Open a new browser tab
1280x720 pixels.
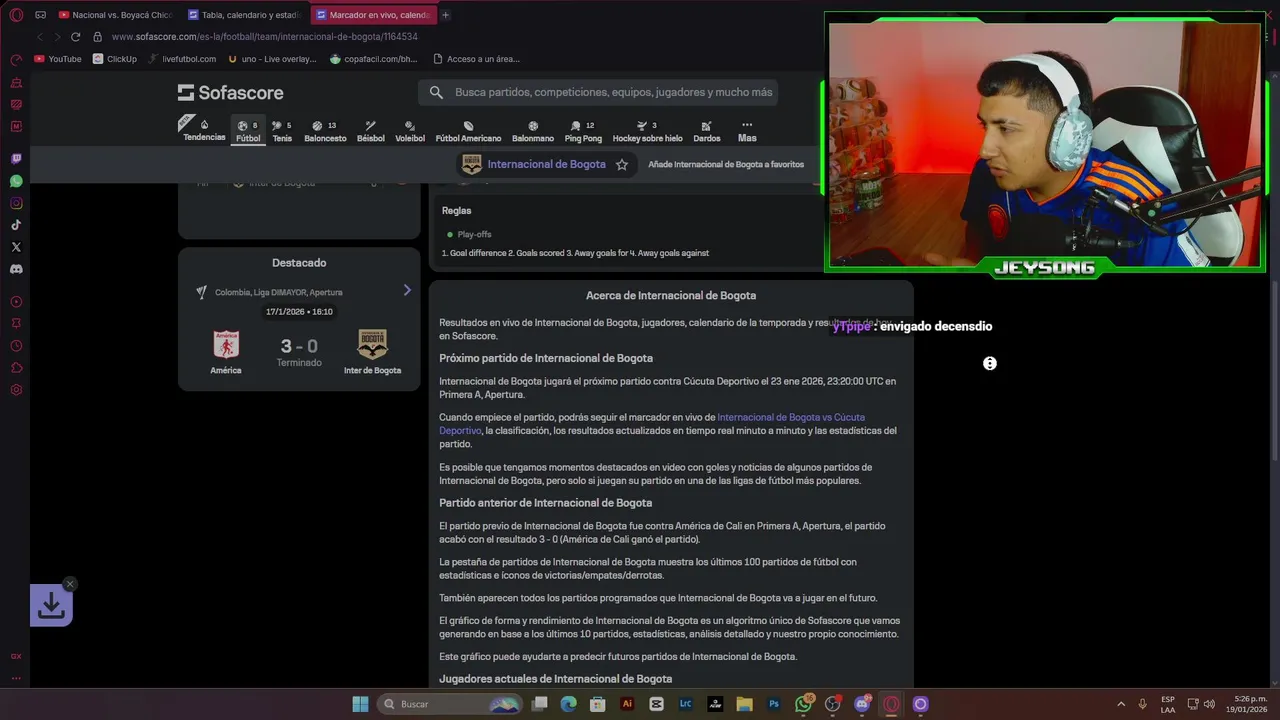point(445,15)
